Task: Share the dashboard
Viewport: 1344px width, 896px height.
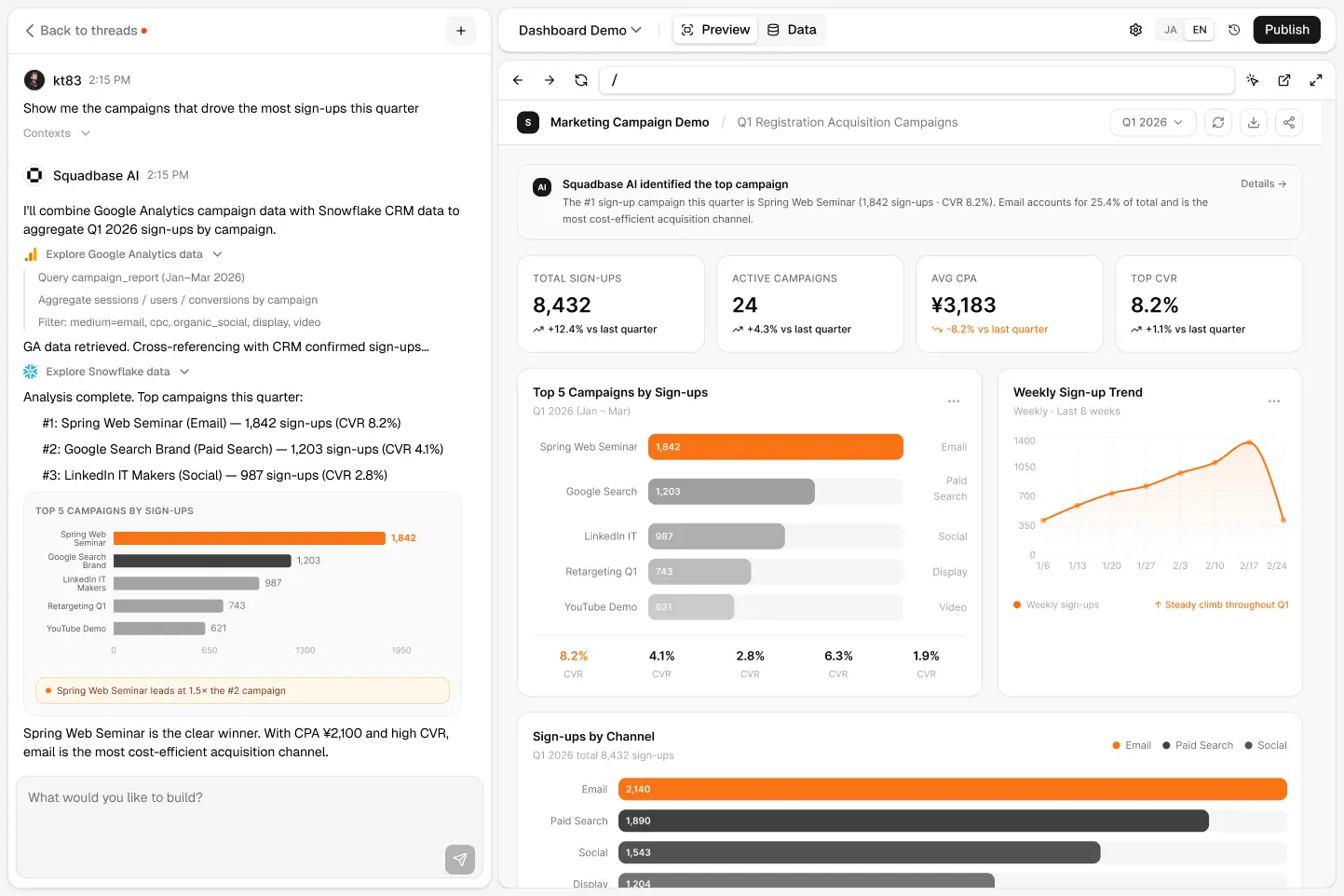Action: click(x=1289, y=122)
